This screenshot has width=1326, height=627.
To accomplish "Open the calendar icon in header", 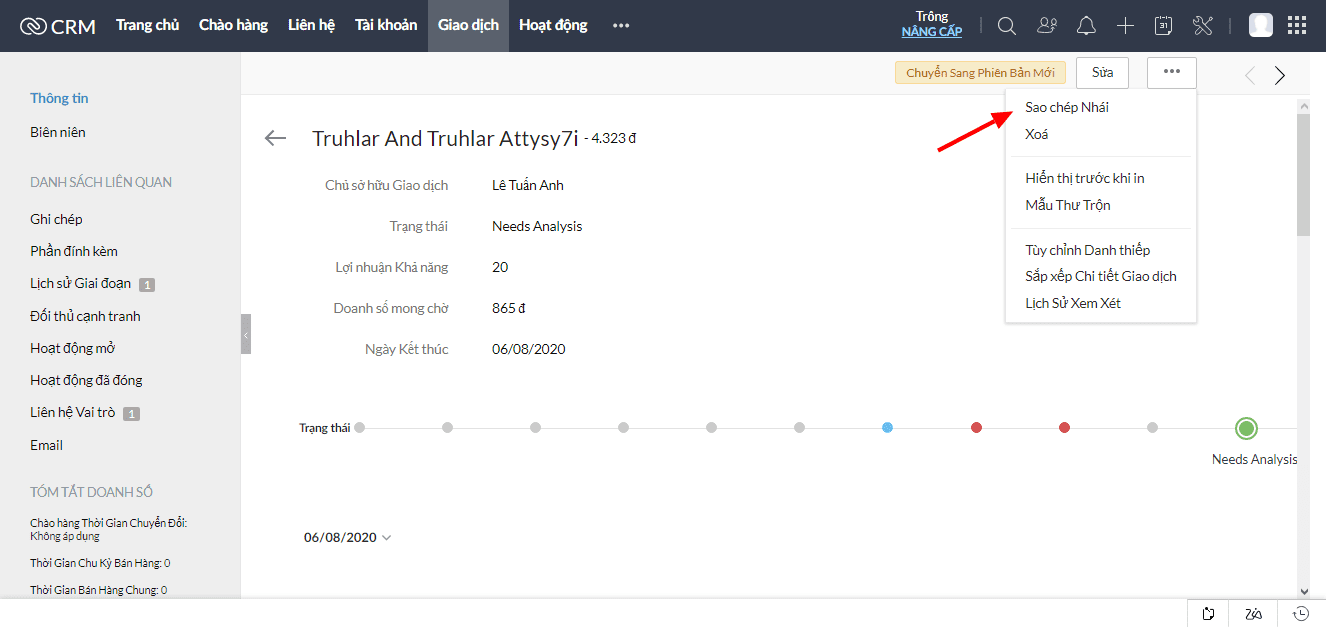I will 1163,26.
